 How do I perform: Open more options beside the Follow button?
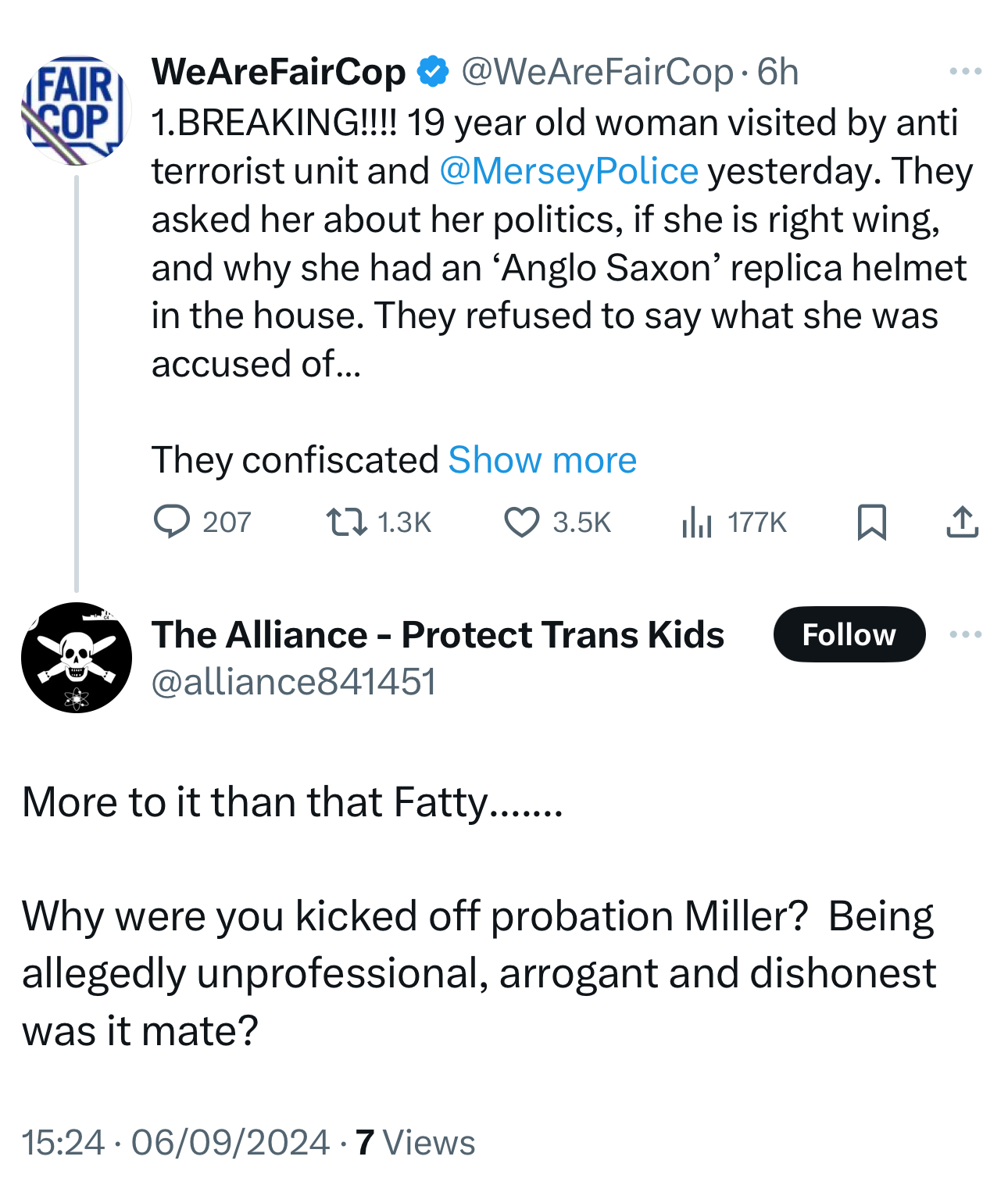click(x=965, y=634)
